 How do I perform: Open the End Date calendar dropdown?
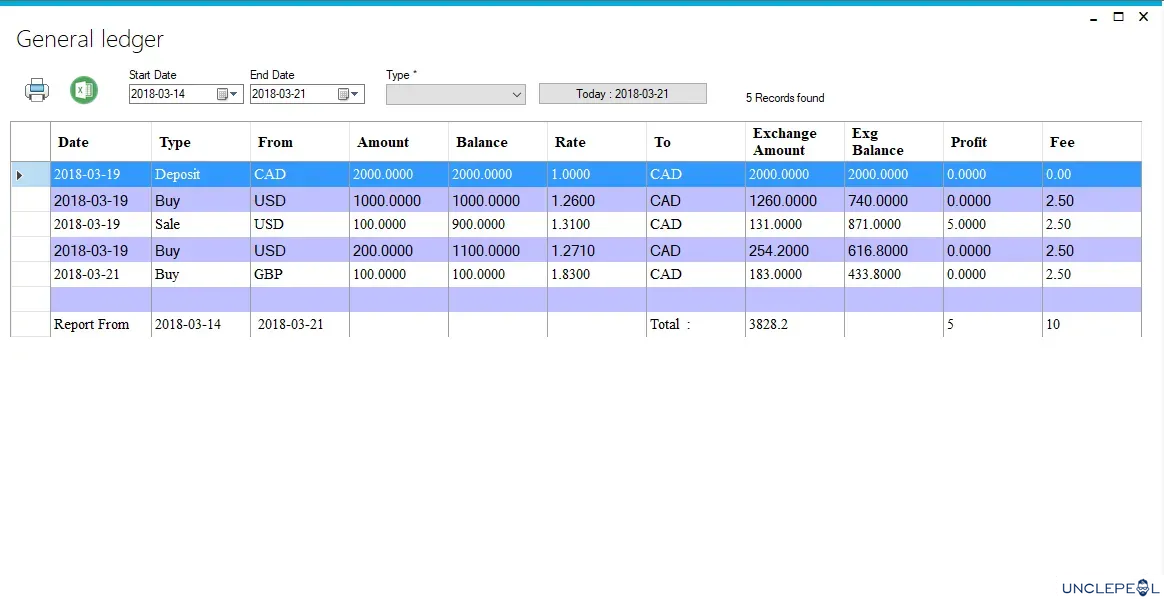(349, 94)
